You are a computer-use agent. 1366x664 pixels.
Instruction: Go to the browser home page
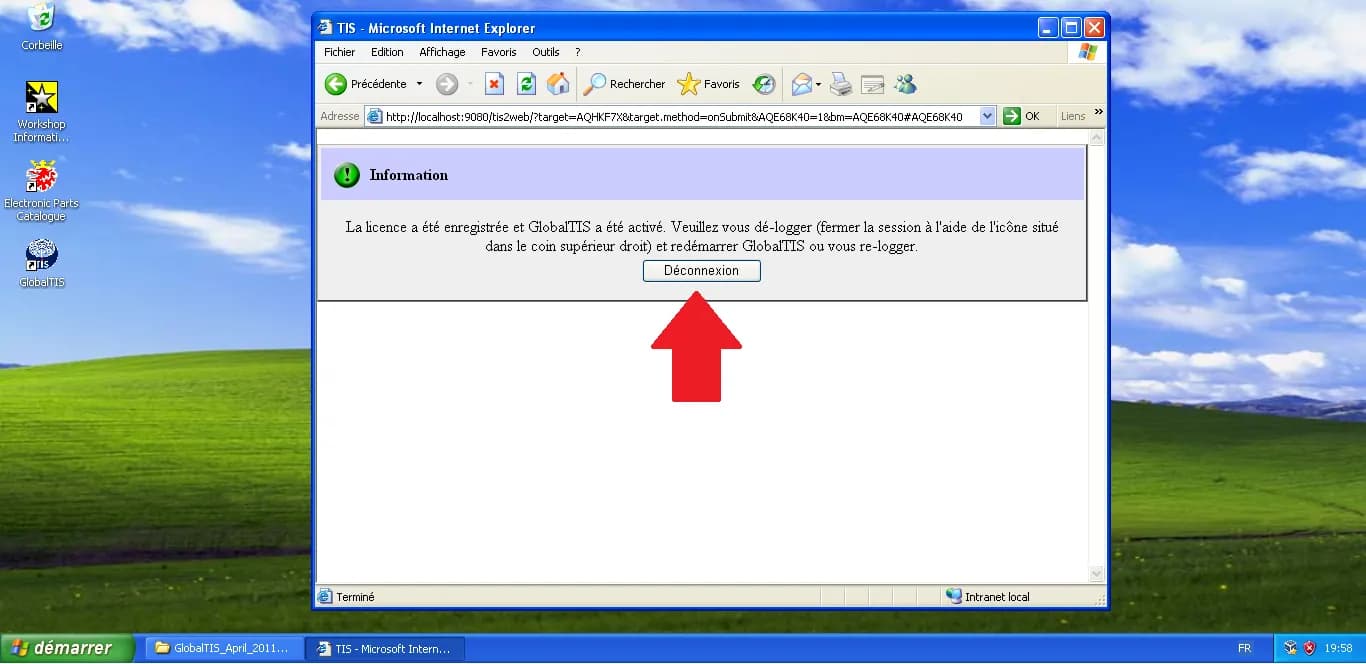[558, 84]
